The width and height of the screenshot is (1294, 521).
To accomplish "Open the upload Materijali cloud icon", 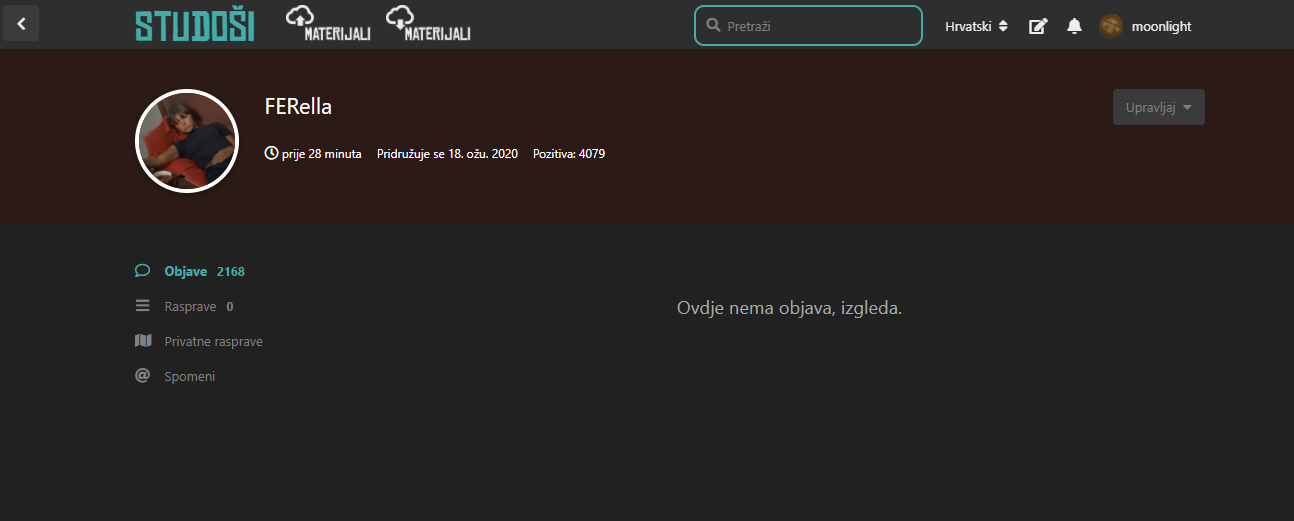I will [x=328, y=24].
